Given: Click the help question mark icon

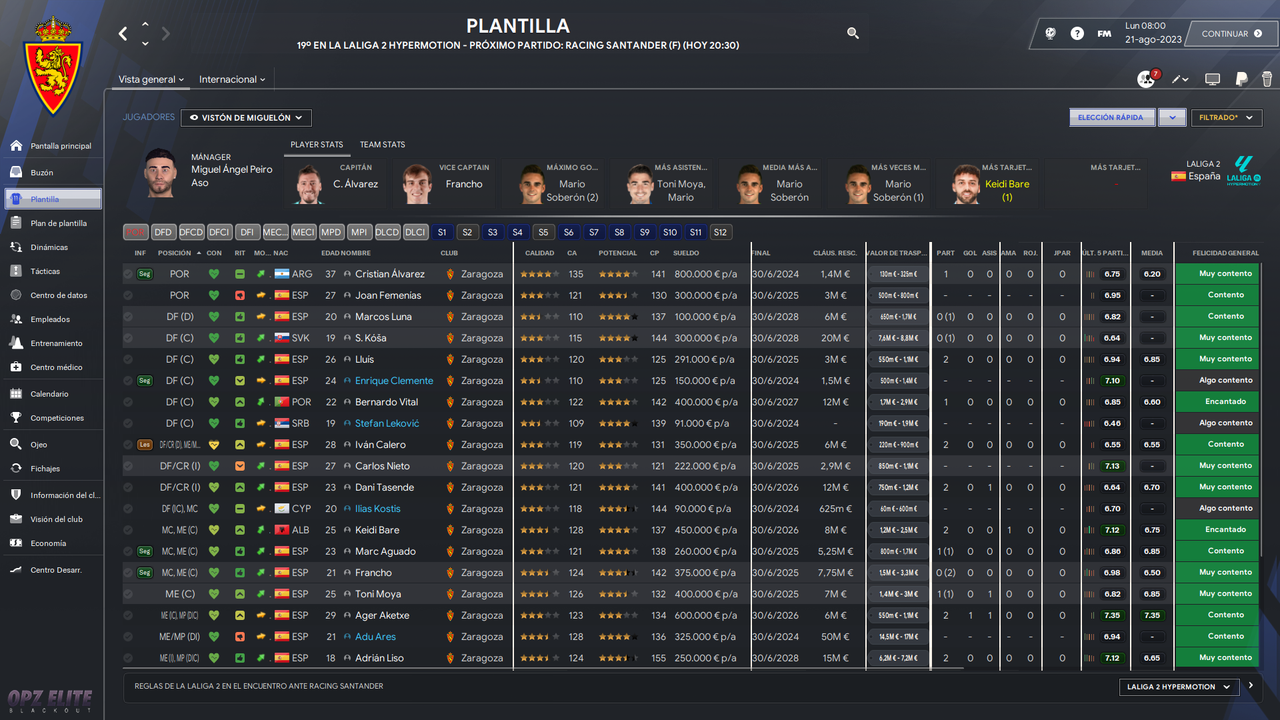Looking at the screenshot, I should coord(1077,33).
